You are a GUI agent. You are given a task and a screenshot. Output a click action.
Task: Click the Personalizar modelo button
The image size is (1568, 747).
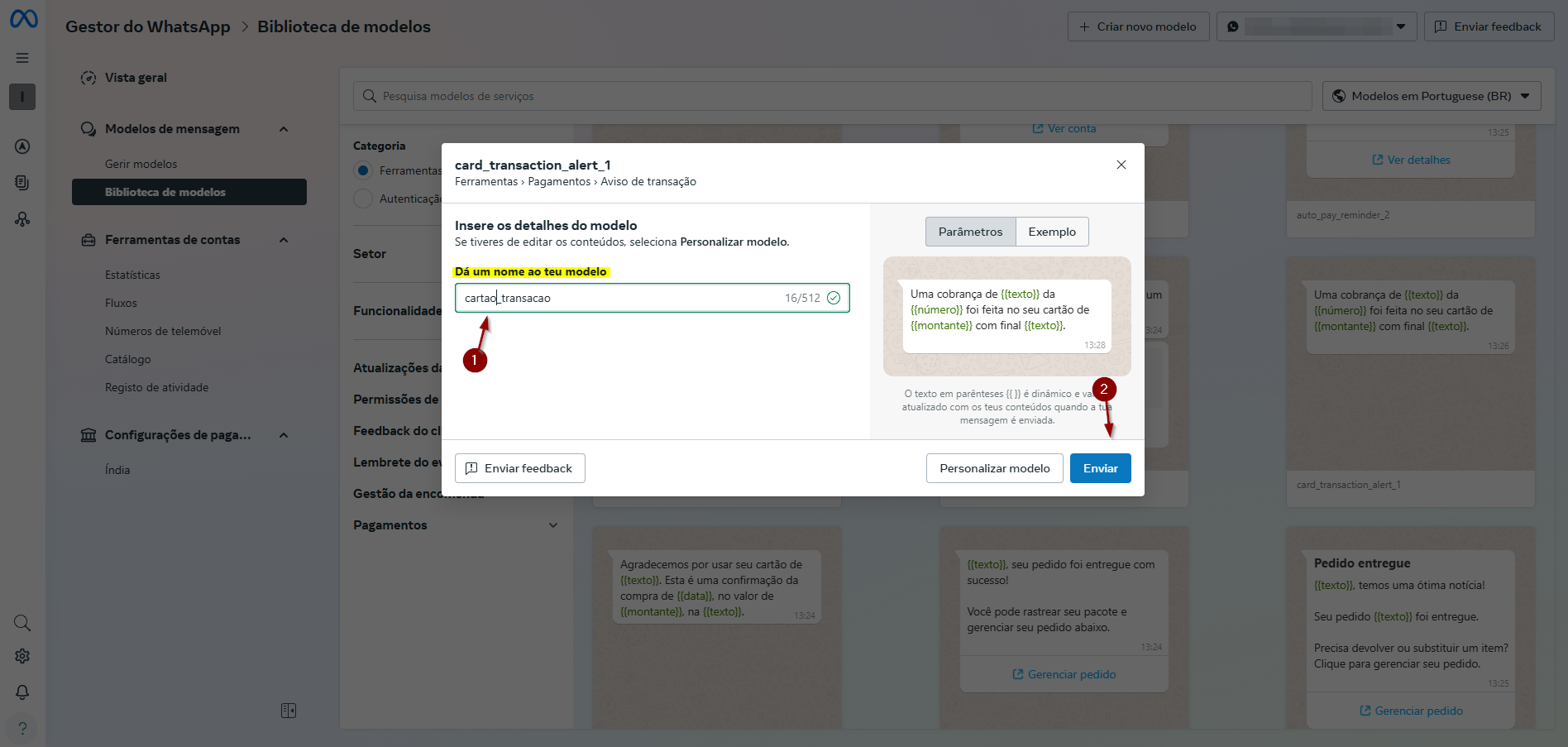[994, 468]
